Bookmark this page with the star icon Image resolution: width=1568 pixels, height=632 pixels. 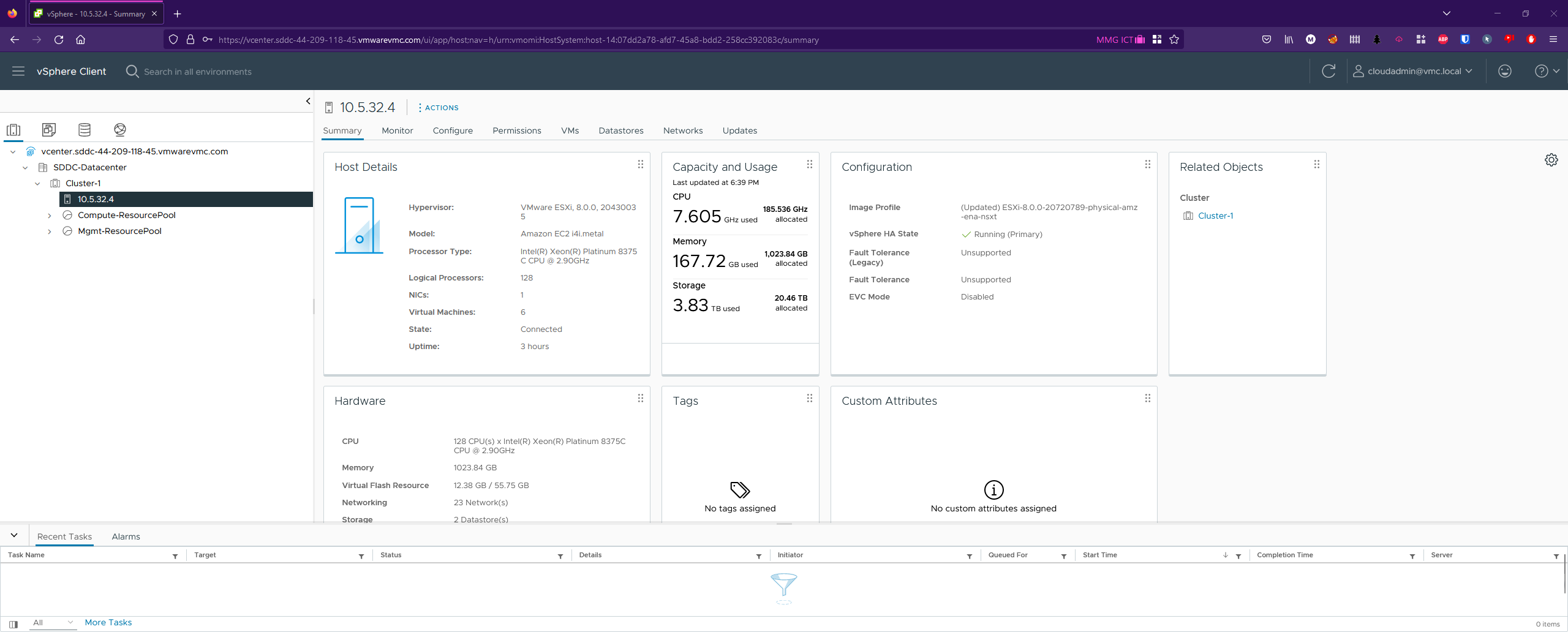point(1174,39)
